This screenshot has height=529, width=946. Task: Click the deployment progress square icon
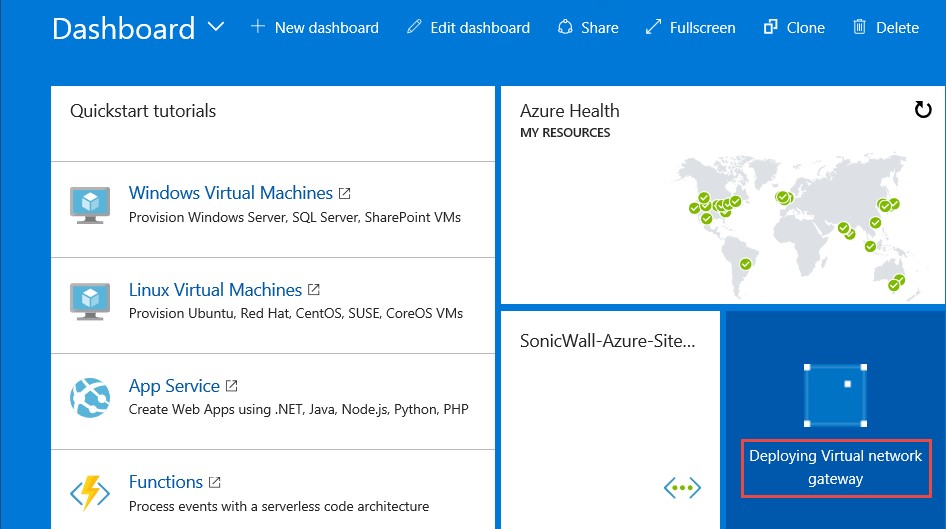coord(836,396)
